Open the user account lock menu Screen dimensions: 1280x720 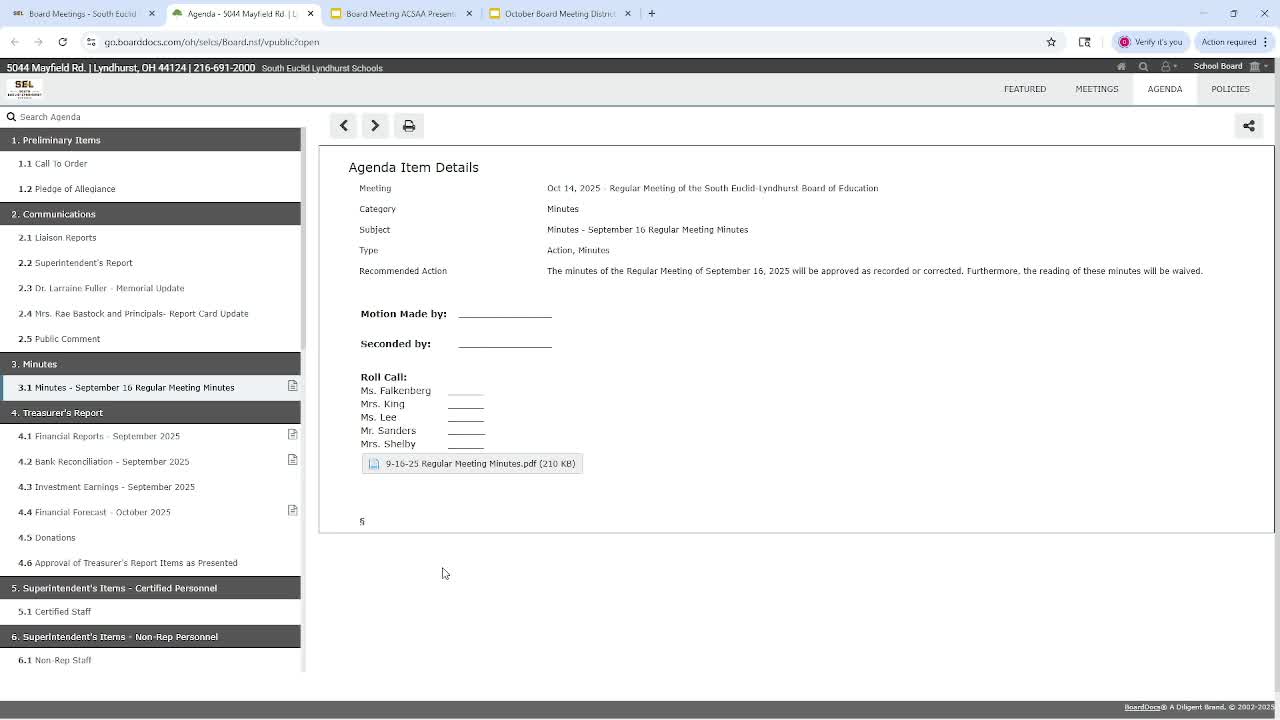pos(1167,67)
